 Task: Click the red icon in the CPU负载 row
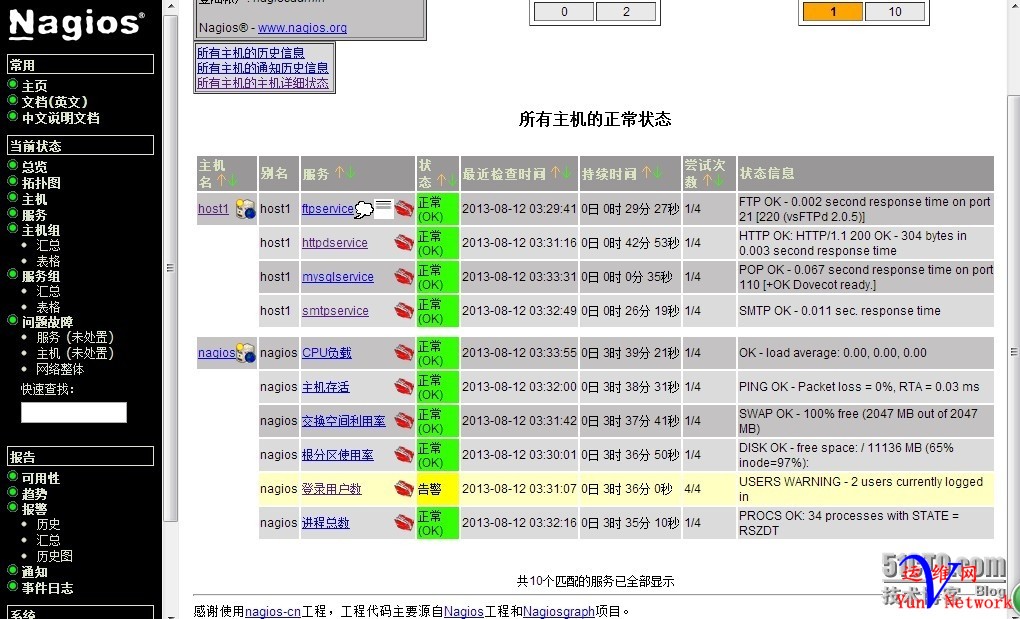(404, 352)
